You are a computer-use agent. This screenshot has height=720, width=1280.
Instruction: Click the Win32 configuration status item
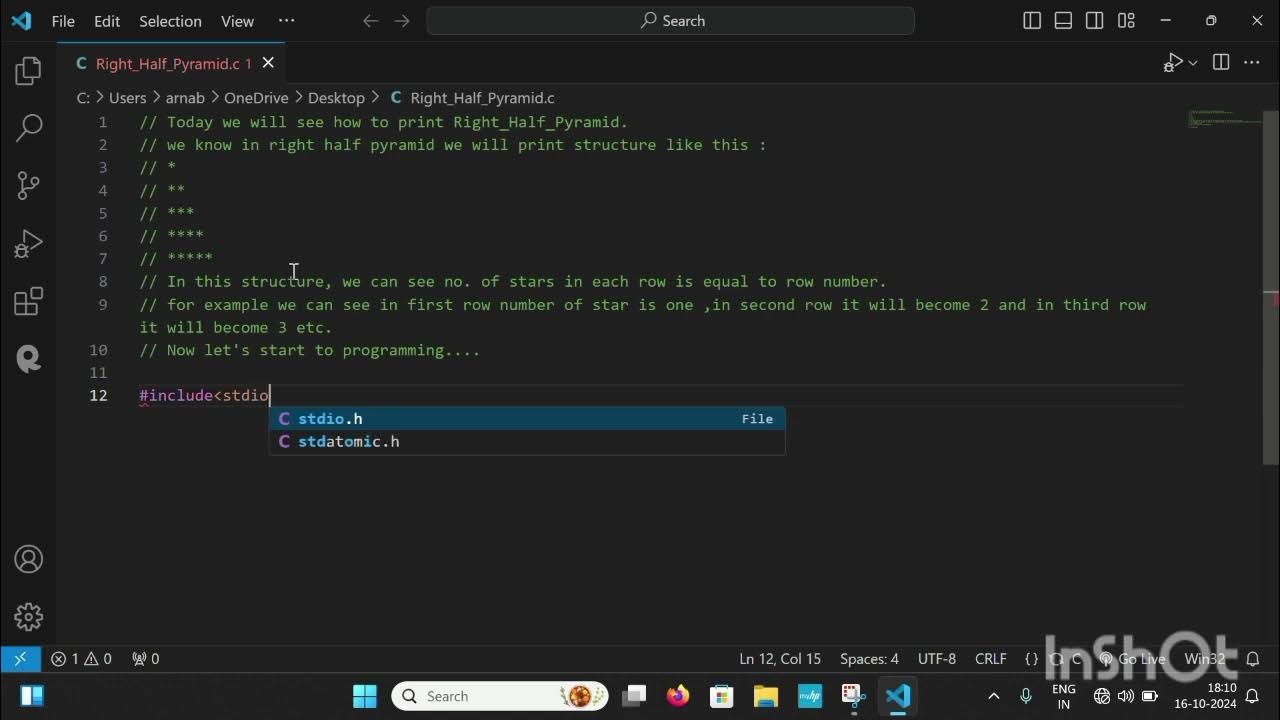(1205, 659)
